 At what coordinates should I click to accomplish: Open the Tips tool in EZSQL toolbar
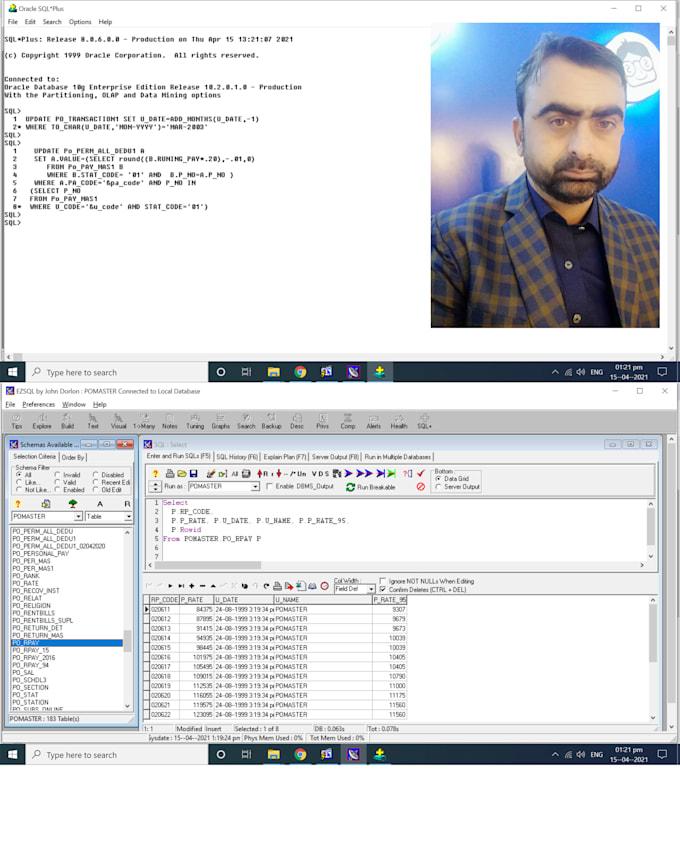click(17, 421)
